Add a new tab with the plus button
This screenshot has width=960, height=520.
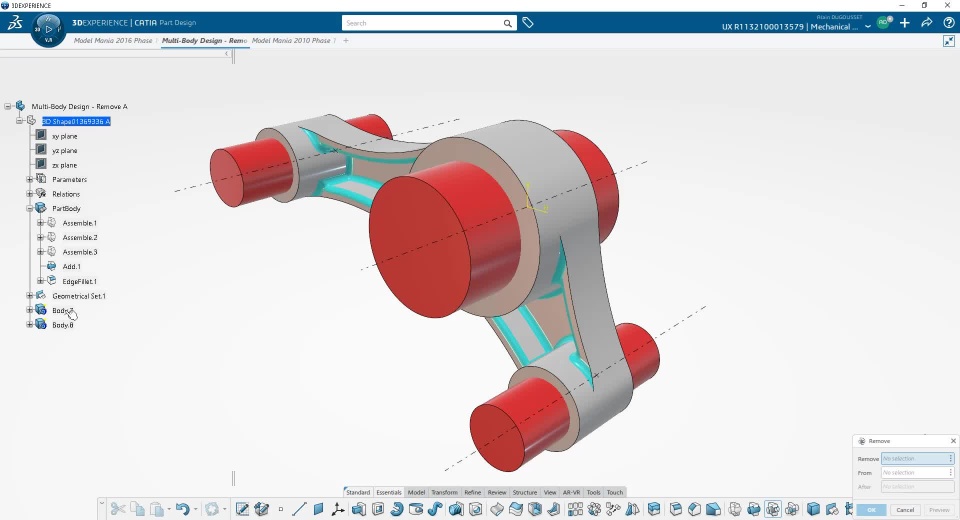[346, 40]
